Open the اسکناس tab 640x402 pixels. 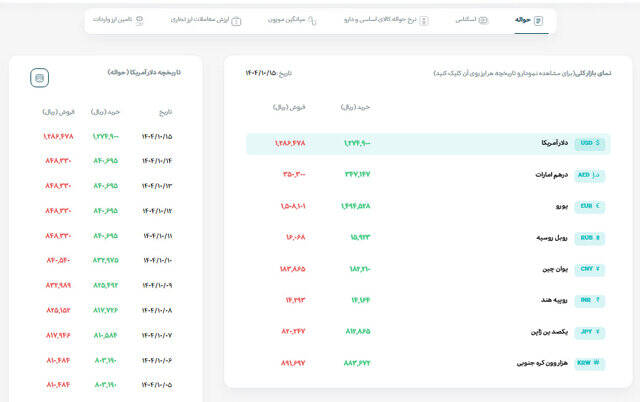pyautogui.click(x=471, y=20)
